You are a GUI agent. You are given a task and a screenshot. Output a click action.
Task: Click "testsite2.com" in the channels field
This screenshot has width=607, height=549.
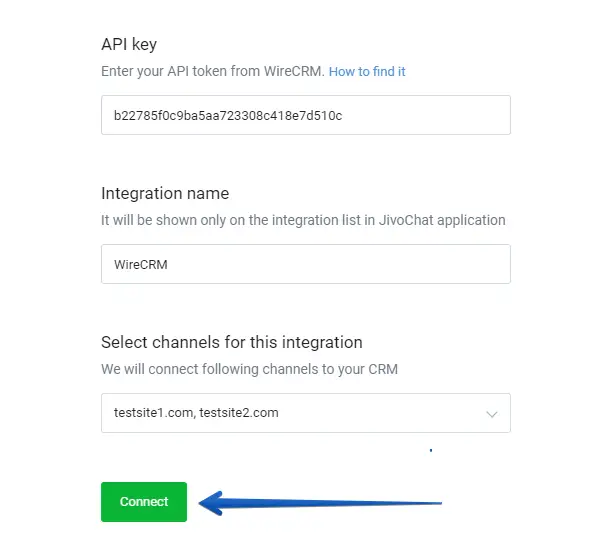(239, 413)
